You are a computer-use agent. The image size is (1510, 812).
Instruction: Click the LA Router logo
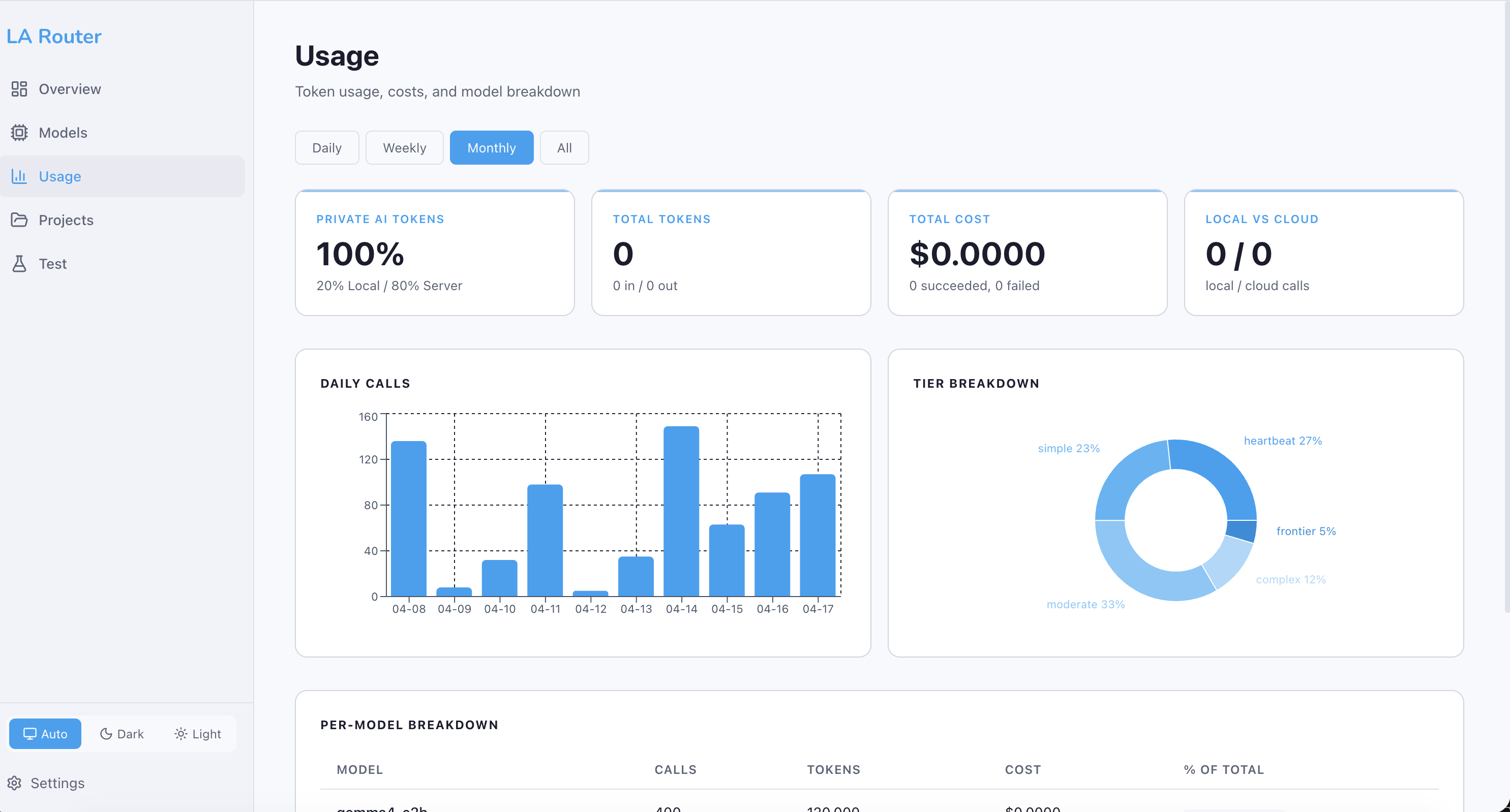[x=54, y=36]
